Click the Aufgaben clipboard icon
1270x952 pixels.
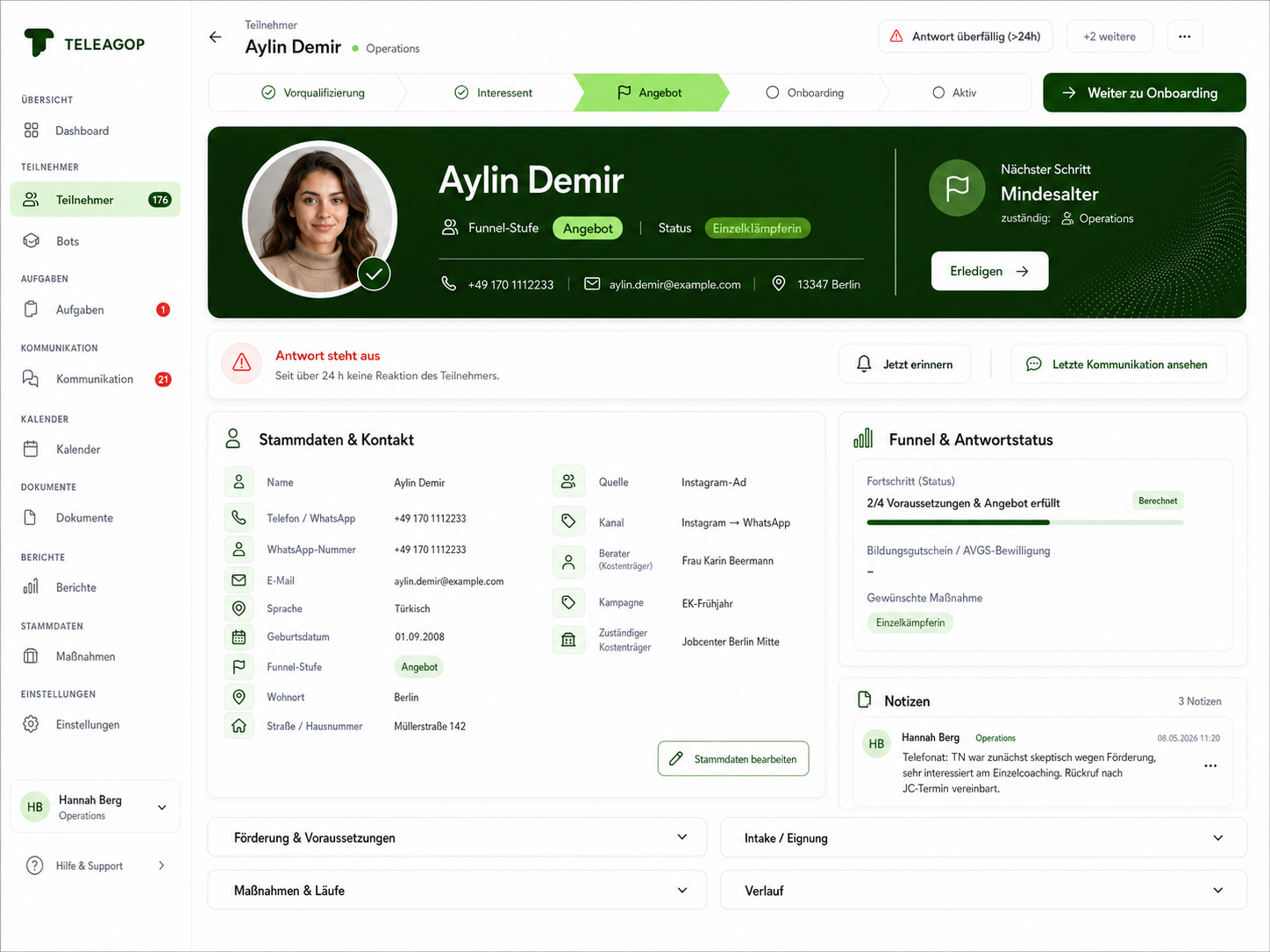[x=31, y=309]
